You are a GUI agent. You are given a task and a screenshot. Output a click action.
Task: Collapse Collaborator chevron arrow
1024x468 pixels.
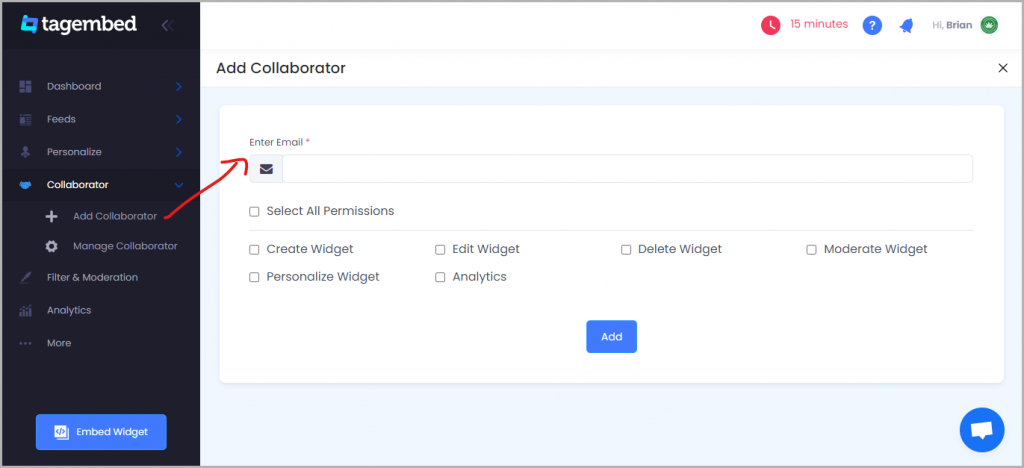coord(179,185)
